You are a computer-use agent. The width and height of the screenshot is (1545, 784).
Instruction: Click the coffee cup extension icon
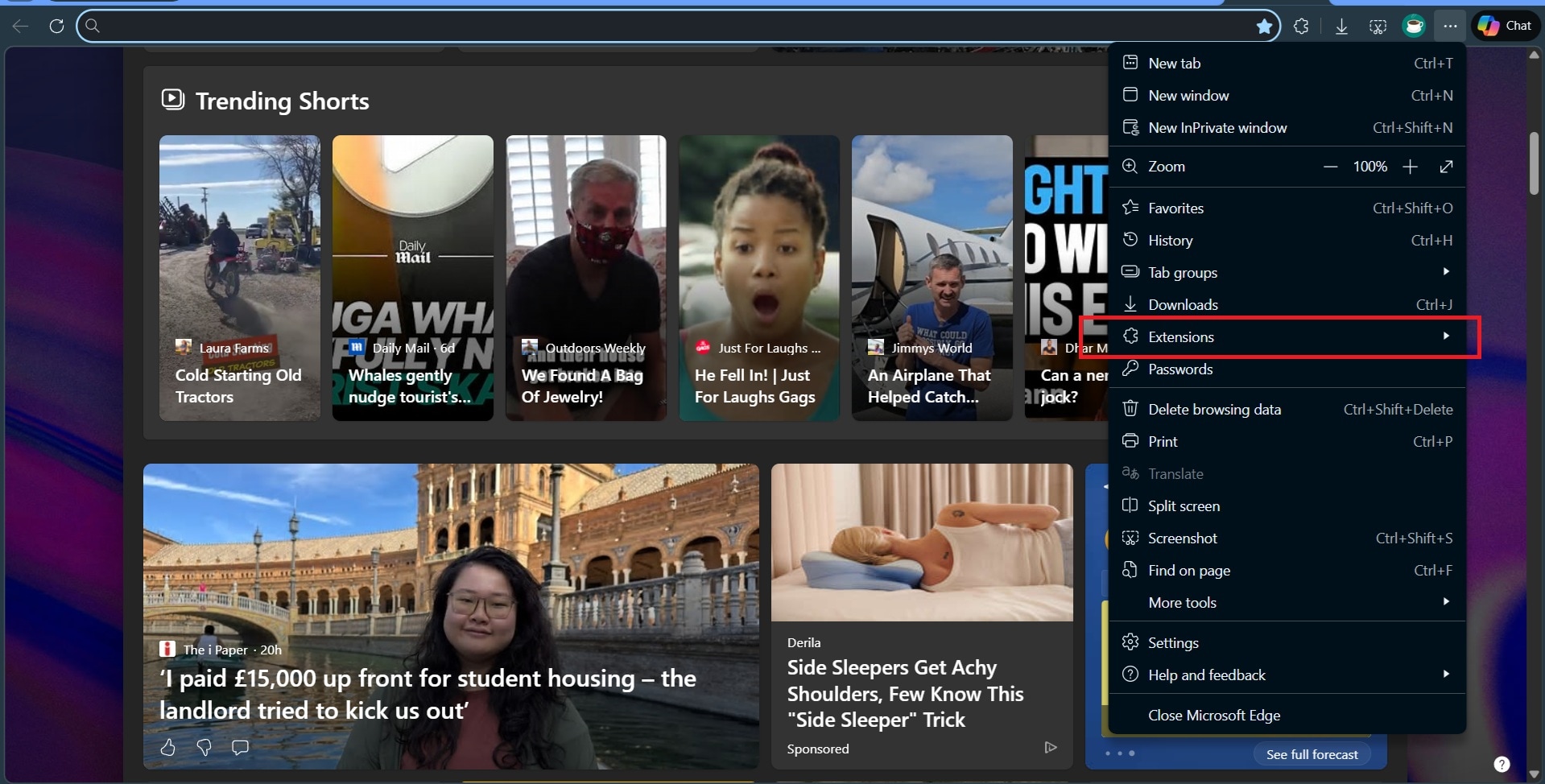click(1414, 25)
